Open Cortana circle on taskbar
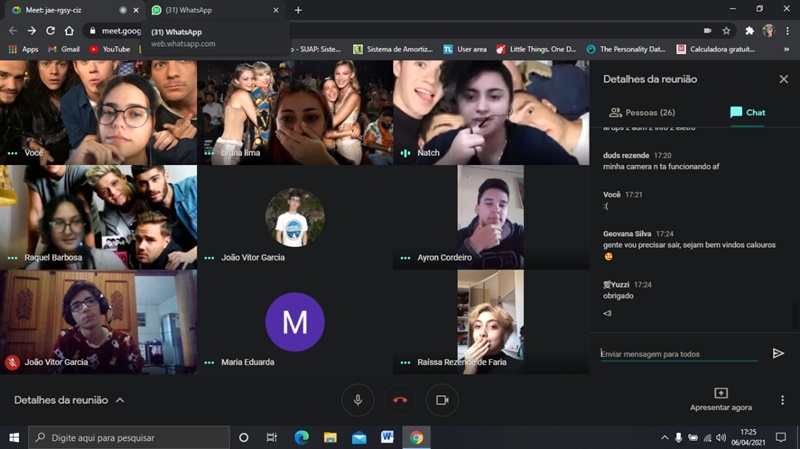Viewport: 800px width, 449px height. tap(243, 437)
